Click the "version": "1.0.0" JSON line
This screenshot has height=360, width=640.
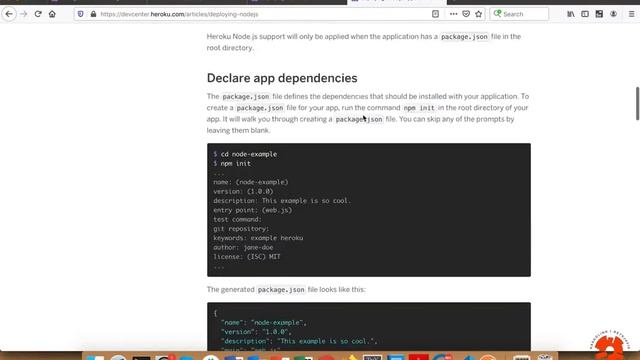click(x=256, y=332)
